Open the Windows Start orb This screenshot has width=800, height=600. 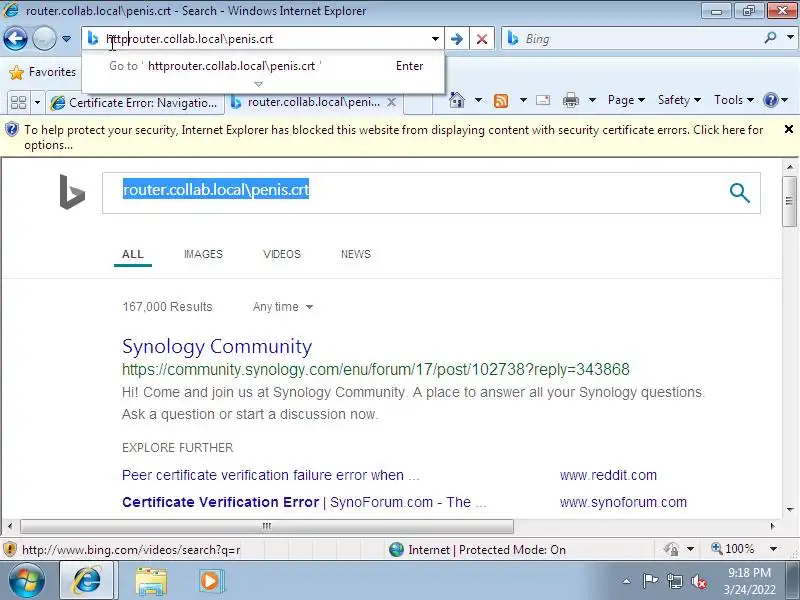[26, 580]
